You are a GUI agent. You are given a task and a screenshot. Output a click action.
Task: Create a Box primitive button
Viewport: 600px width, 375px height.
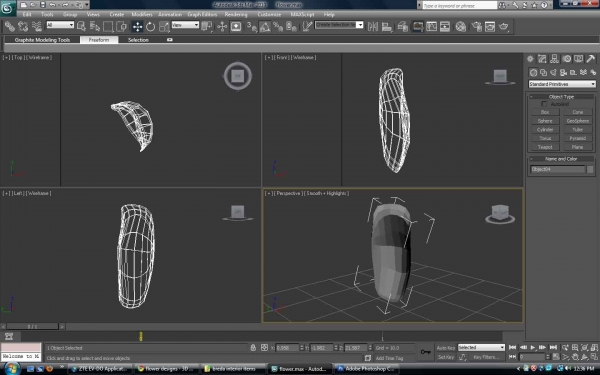(545, 112)
